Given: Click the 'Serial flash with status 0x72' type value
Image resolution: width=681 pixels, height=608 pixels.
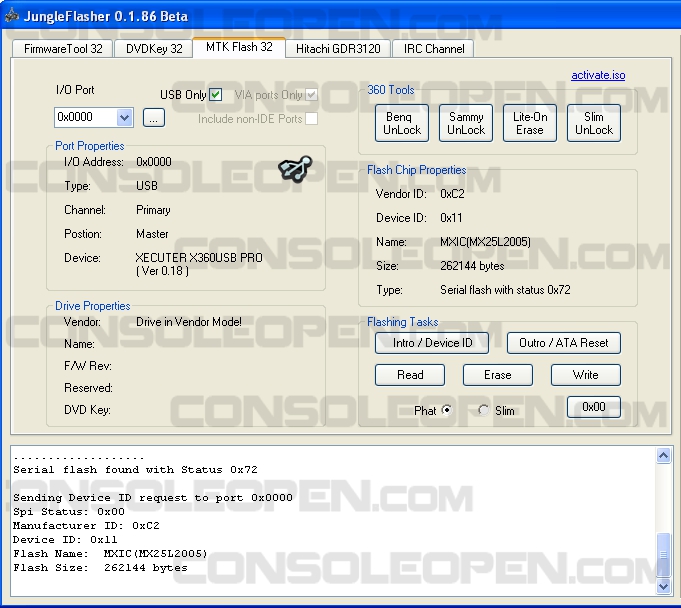Looking at the screenshot, I should pyautogui.click(x=505, y=290).
